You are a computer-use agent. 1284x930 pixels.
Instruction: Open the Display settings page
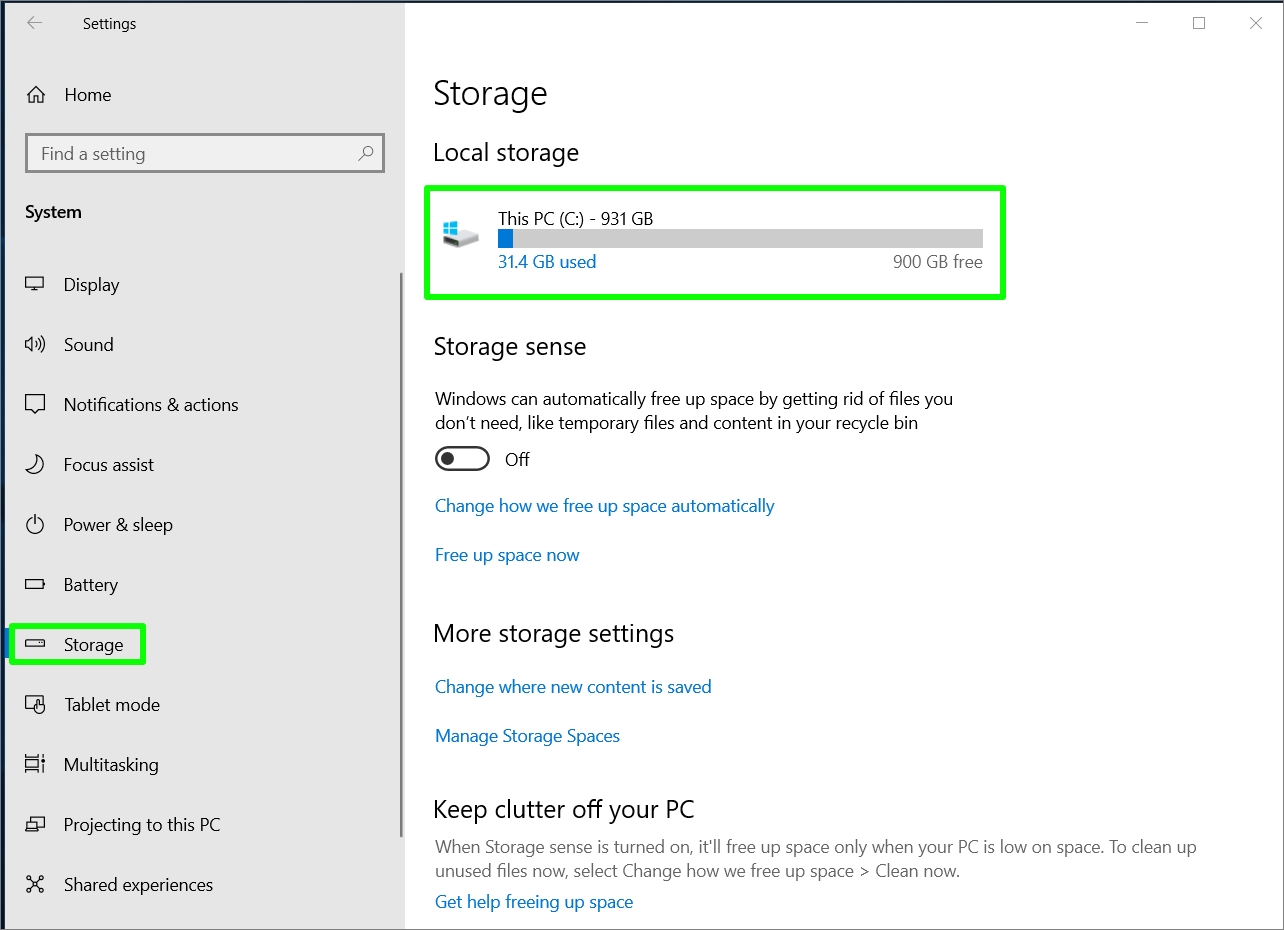click(92, 285)
